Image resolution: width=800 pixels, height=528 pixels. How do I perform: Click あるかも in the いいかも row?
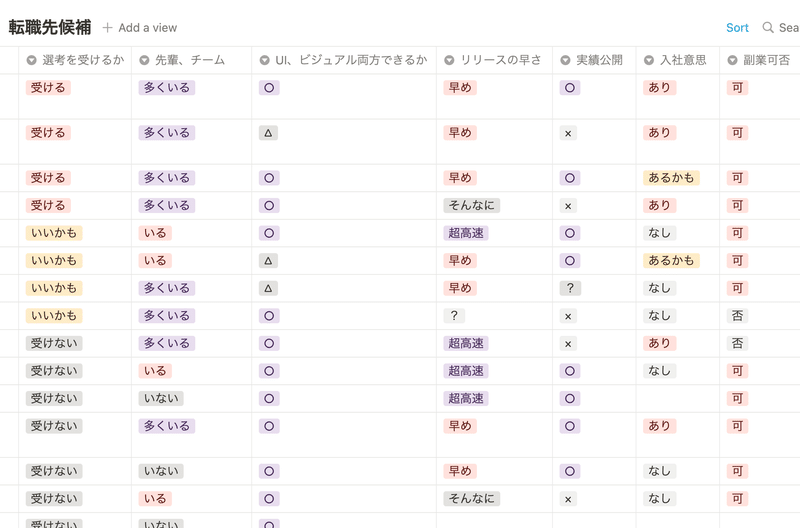click(x=671, y=261)
